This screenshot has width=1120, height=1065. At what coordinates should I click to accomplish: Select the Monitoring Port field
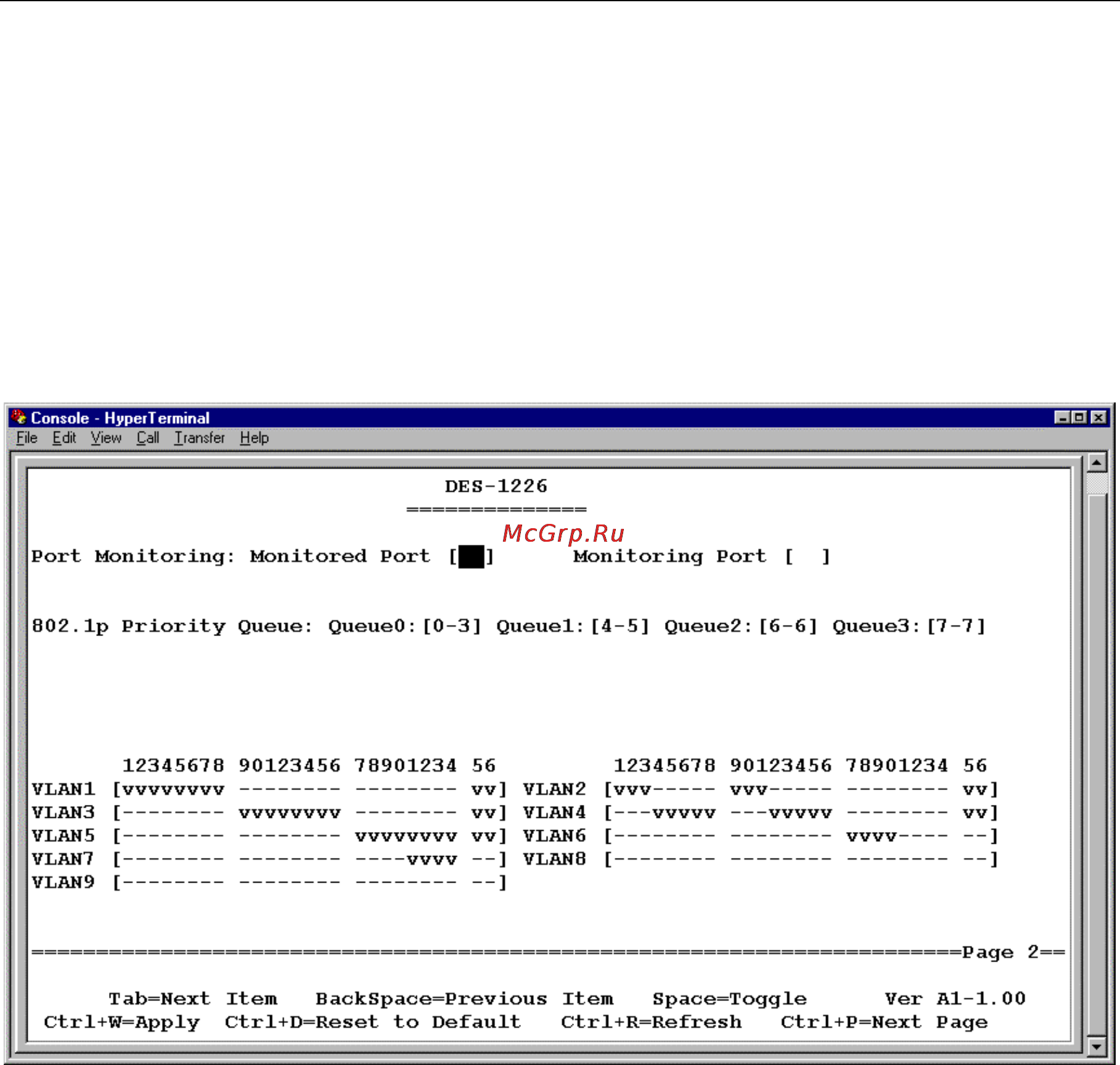807,557
